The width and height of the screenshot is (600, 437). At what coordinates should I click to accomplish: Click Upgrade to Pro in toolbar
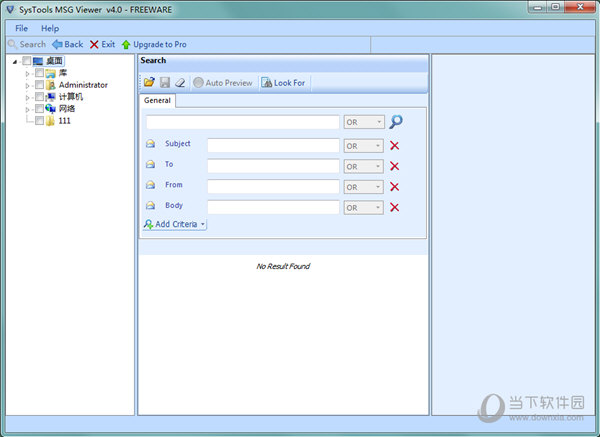click(154, 44)
